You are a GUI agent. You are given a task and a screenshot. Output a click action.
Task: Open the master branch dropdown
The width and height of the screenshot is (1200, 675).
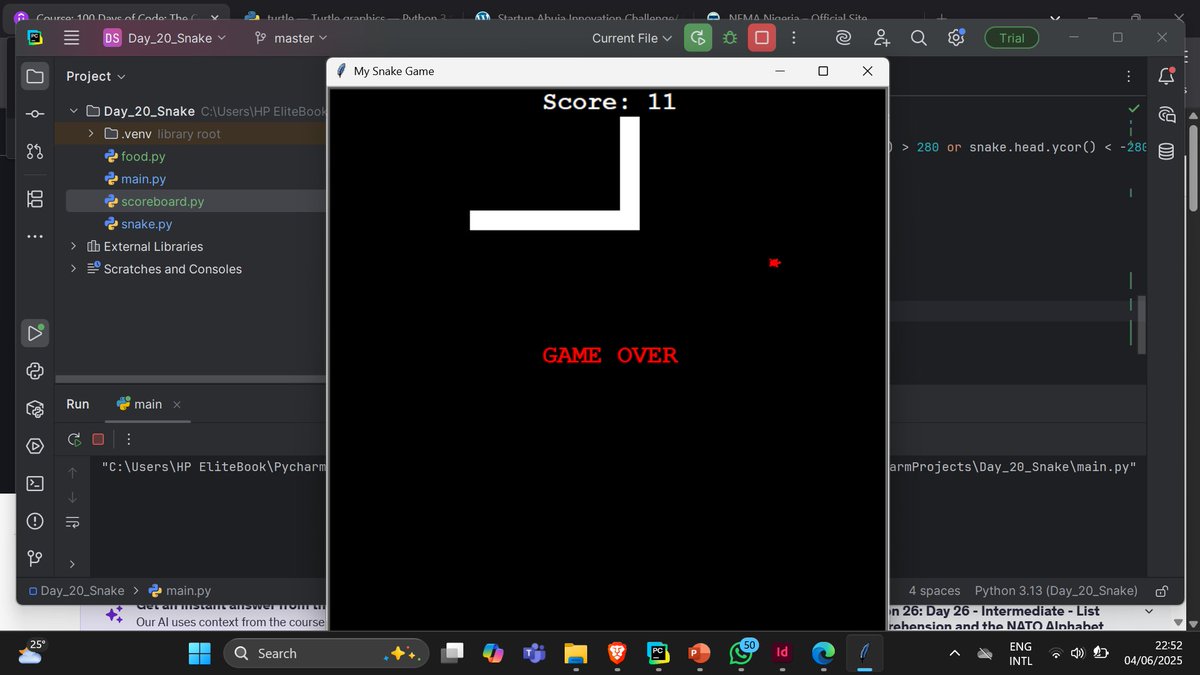click(290, 37)
